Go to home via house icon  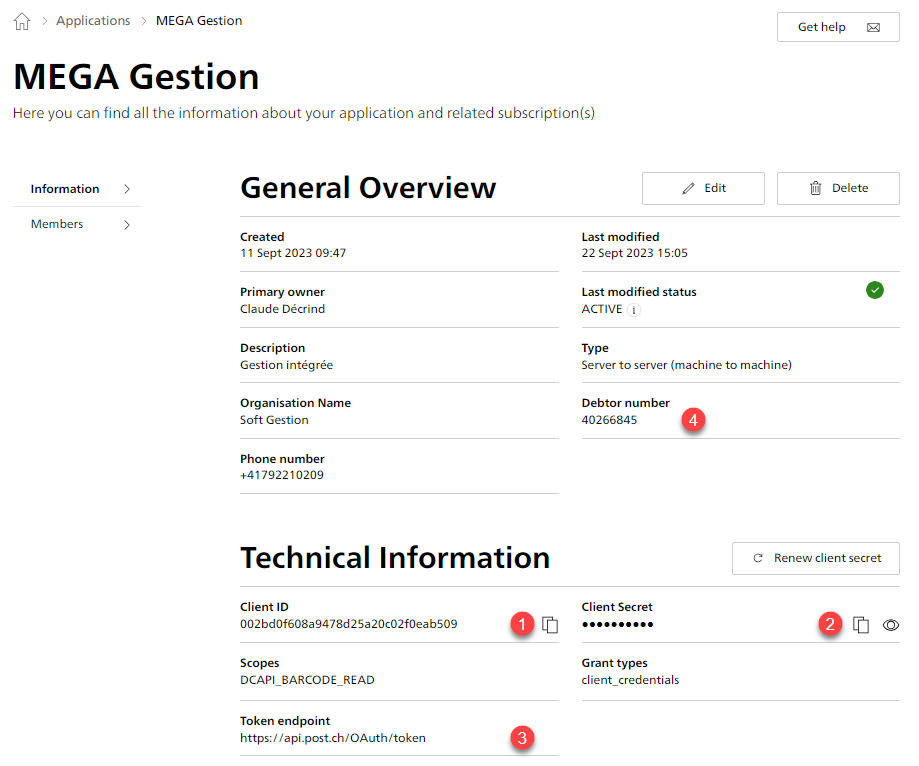coord(22,21)
